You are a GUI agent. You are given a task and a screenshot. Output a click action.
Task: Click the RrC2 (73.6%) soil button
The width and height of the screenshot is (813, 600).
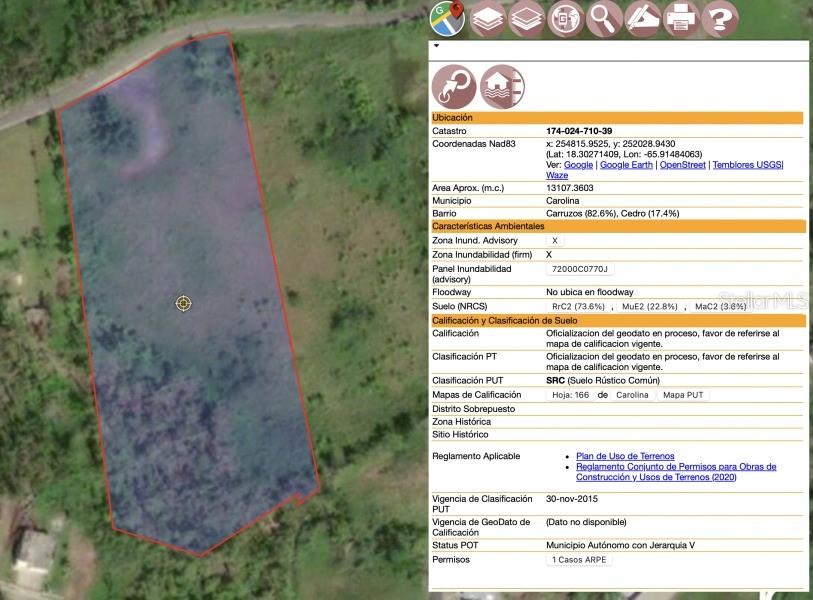578,306
